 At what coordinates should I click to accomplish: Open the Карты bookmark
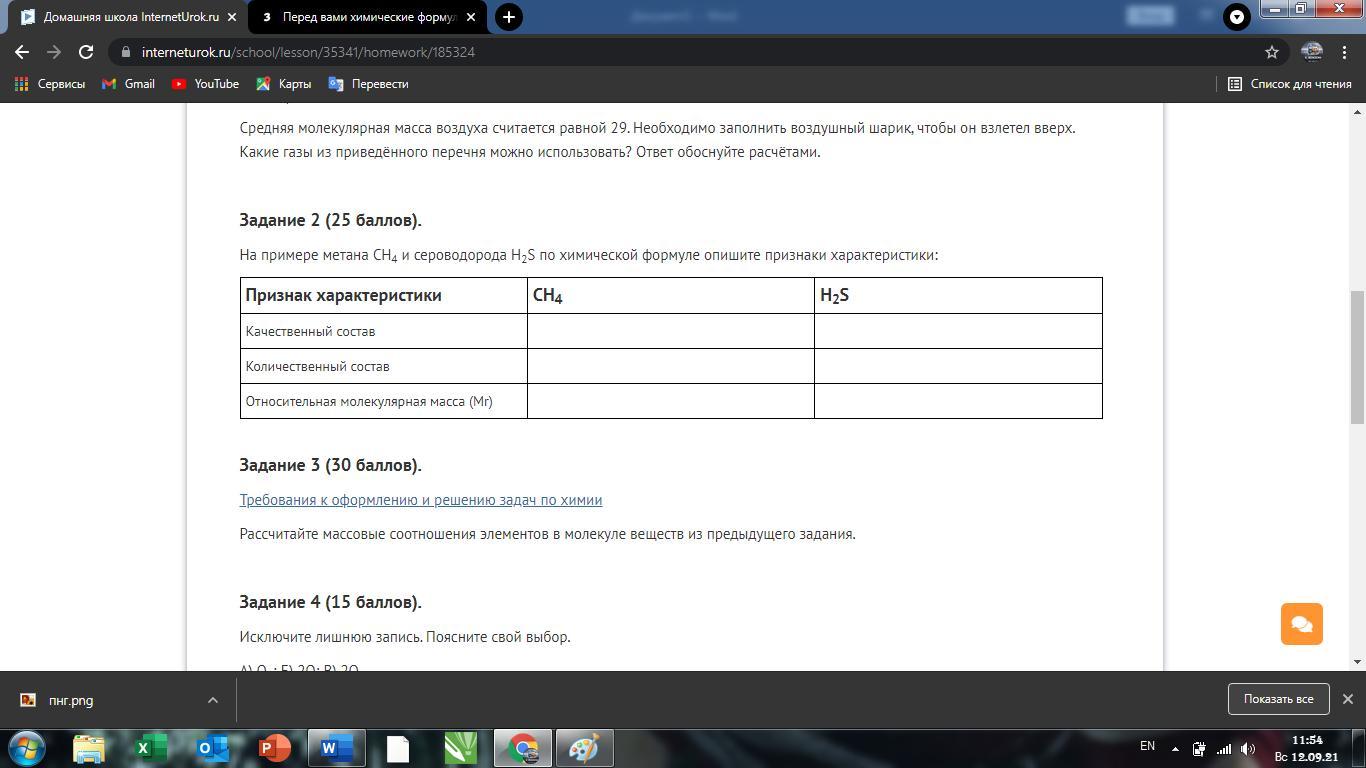[x=284, y=84]
